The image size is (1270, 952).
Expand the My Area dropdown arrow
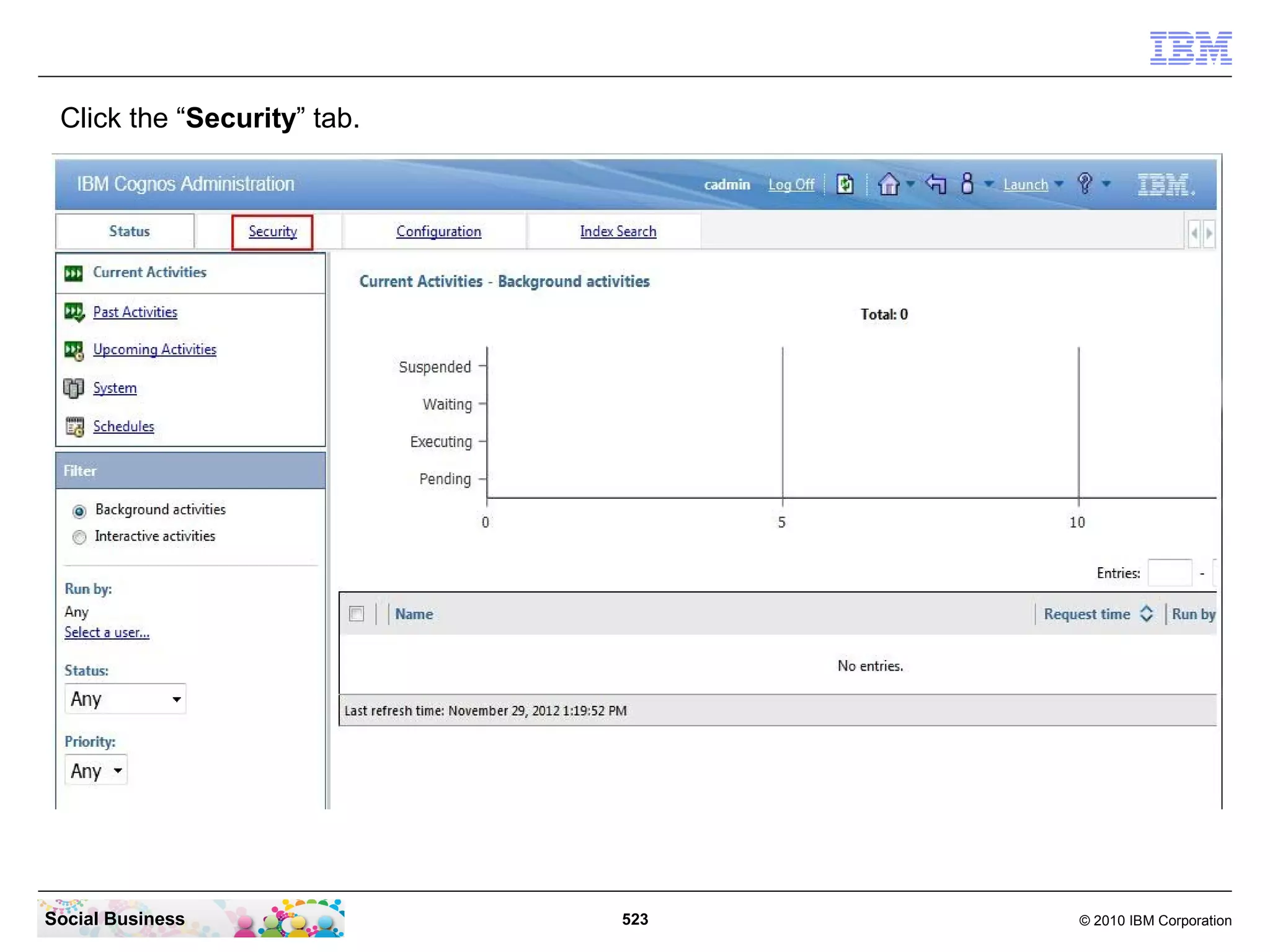click(989, 184)
